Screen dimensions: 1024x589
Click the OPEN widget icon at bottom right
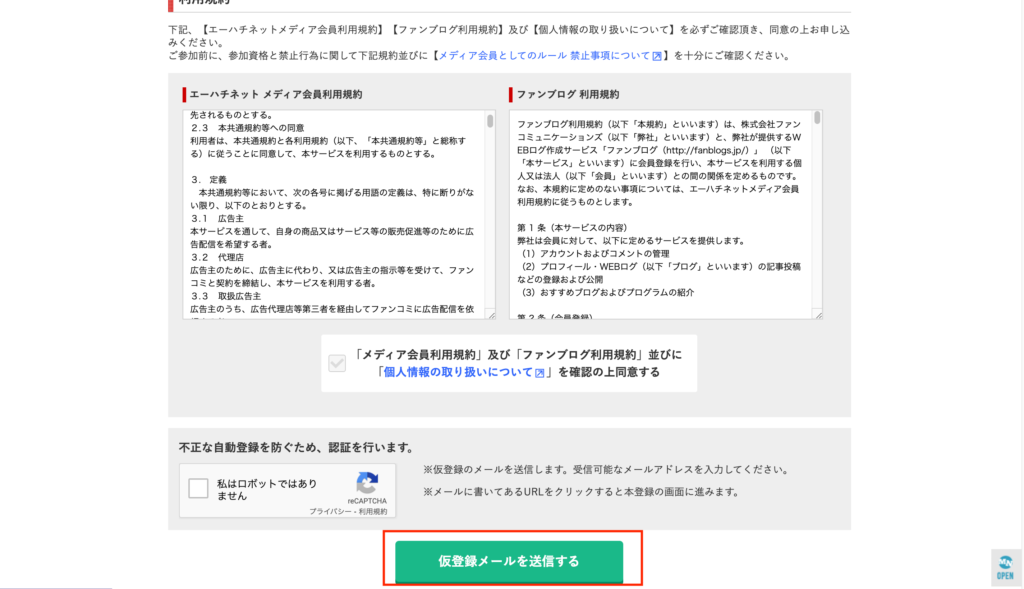1005,567
